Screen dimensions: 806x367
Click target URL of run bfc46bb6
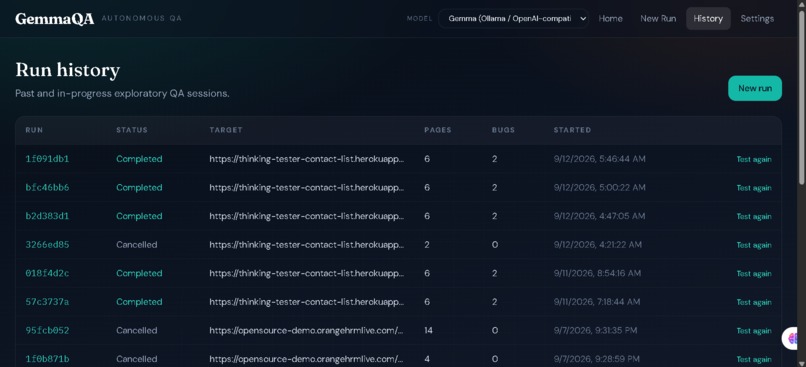pyautogui.click(x=306, y=188)
